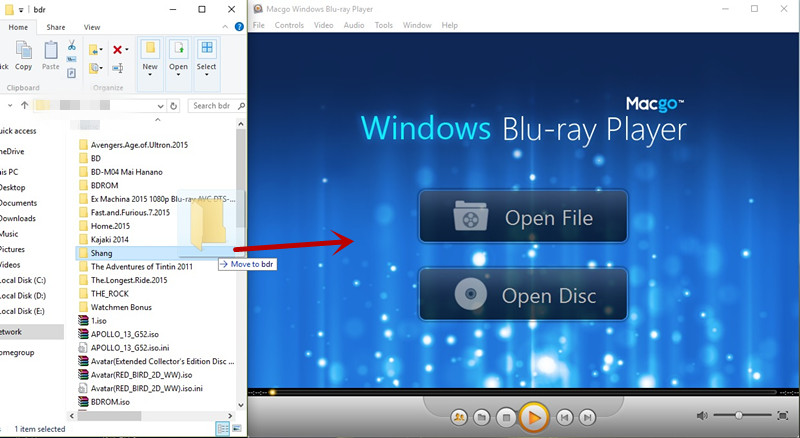The width and height of the screenshot is (800, 438).
Task: Click the Open Disc button
Action: tap(523, 295)
